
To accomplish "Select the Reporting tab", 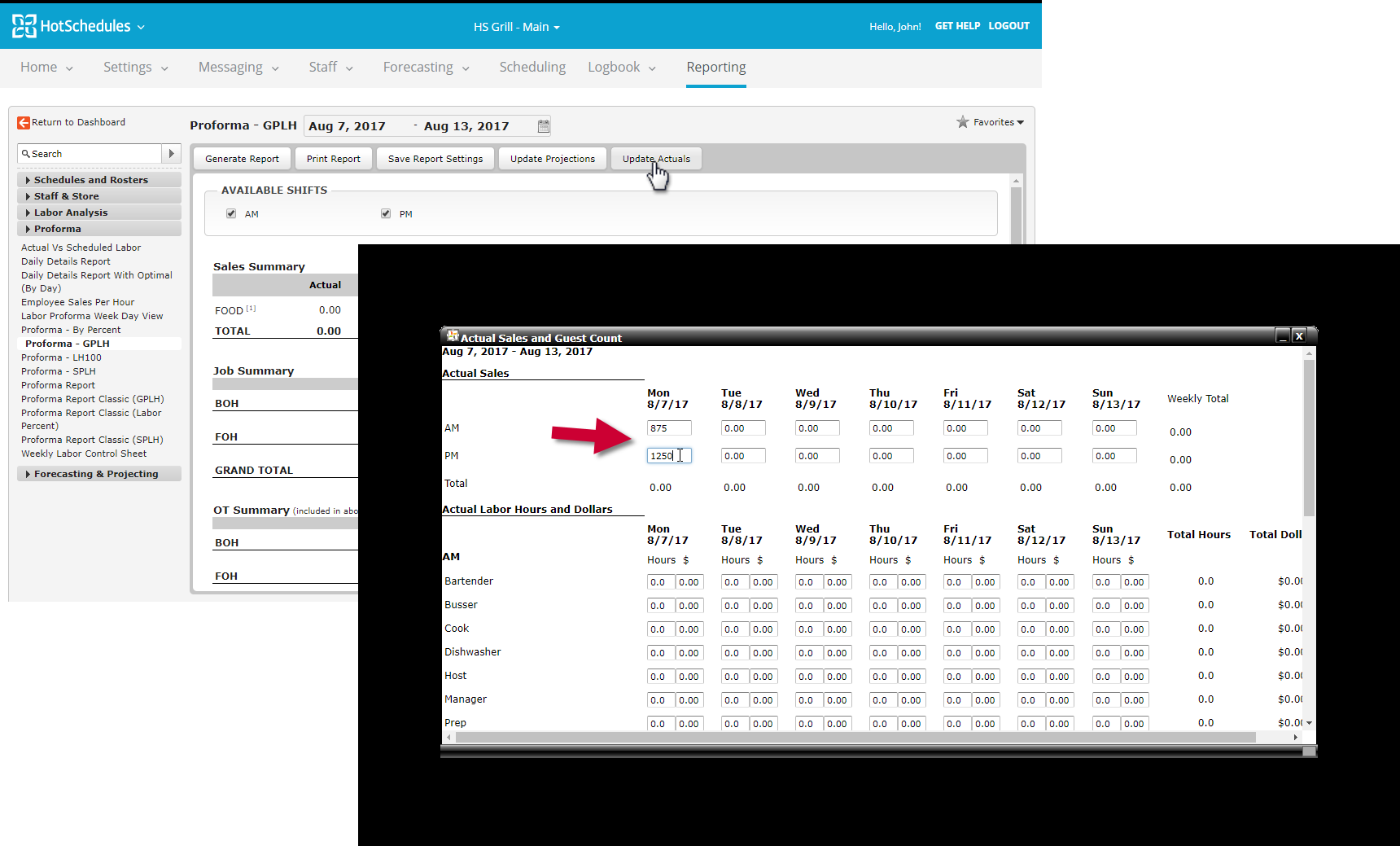I will tap(716, 67).
